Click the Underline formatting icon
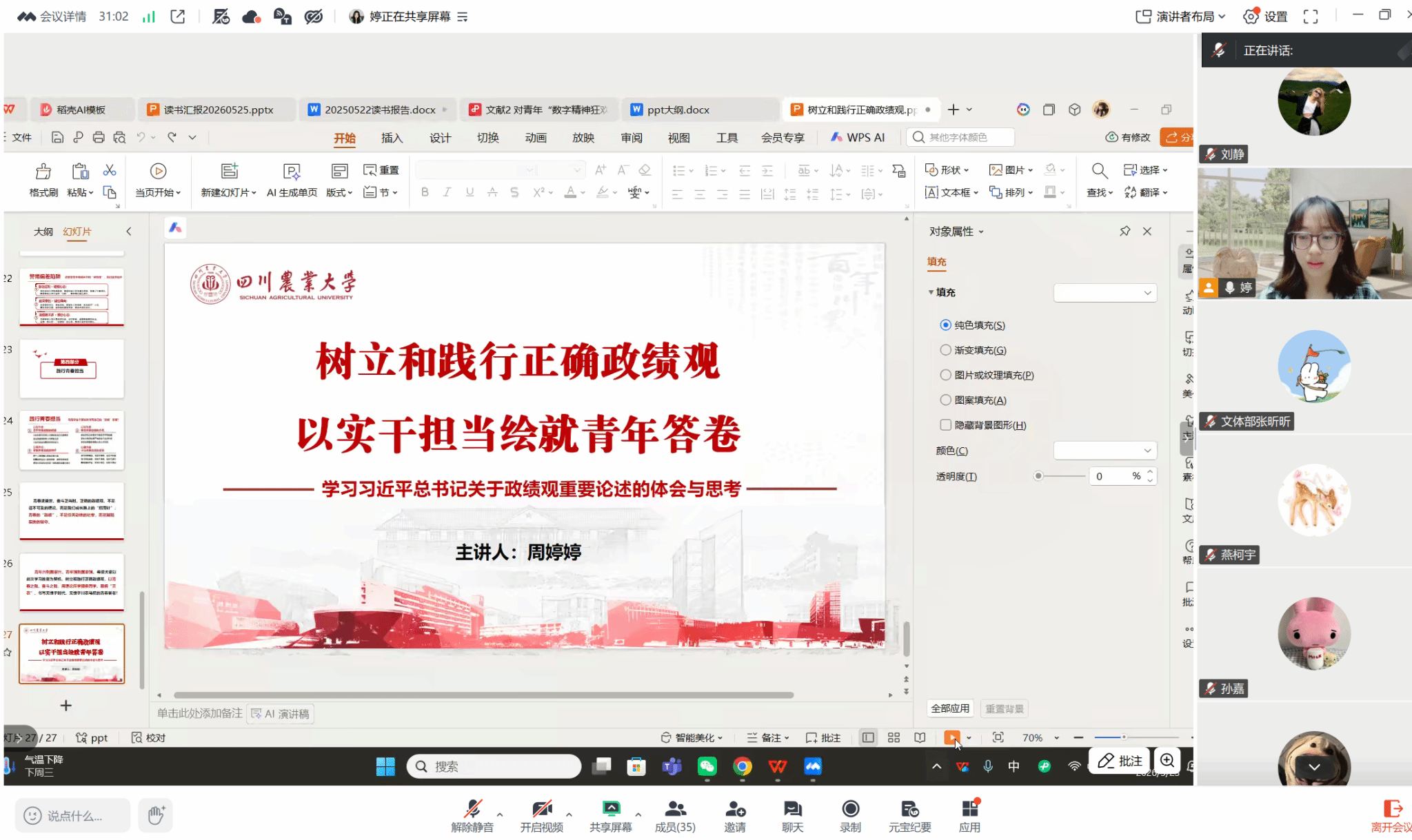The width and height of the screenshot is (1412, 840). [470, 192]
